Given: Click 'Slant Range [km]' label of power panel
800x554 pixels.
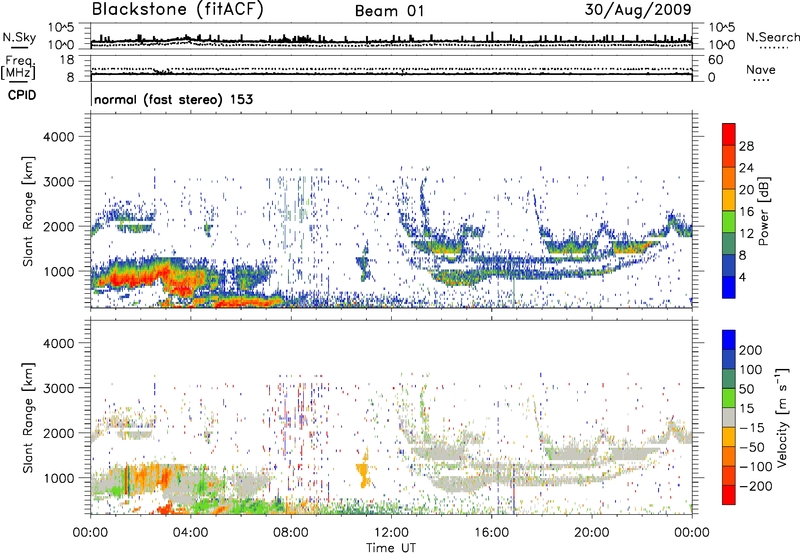Looking at the screenshot, I should tap(28, 211).
